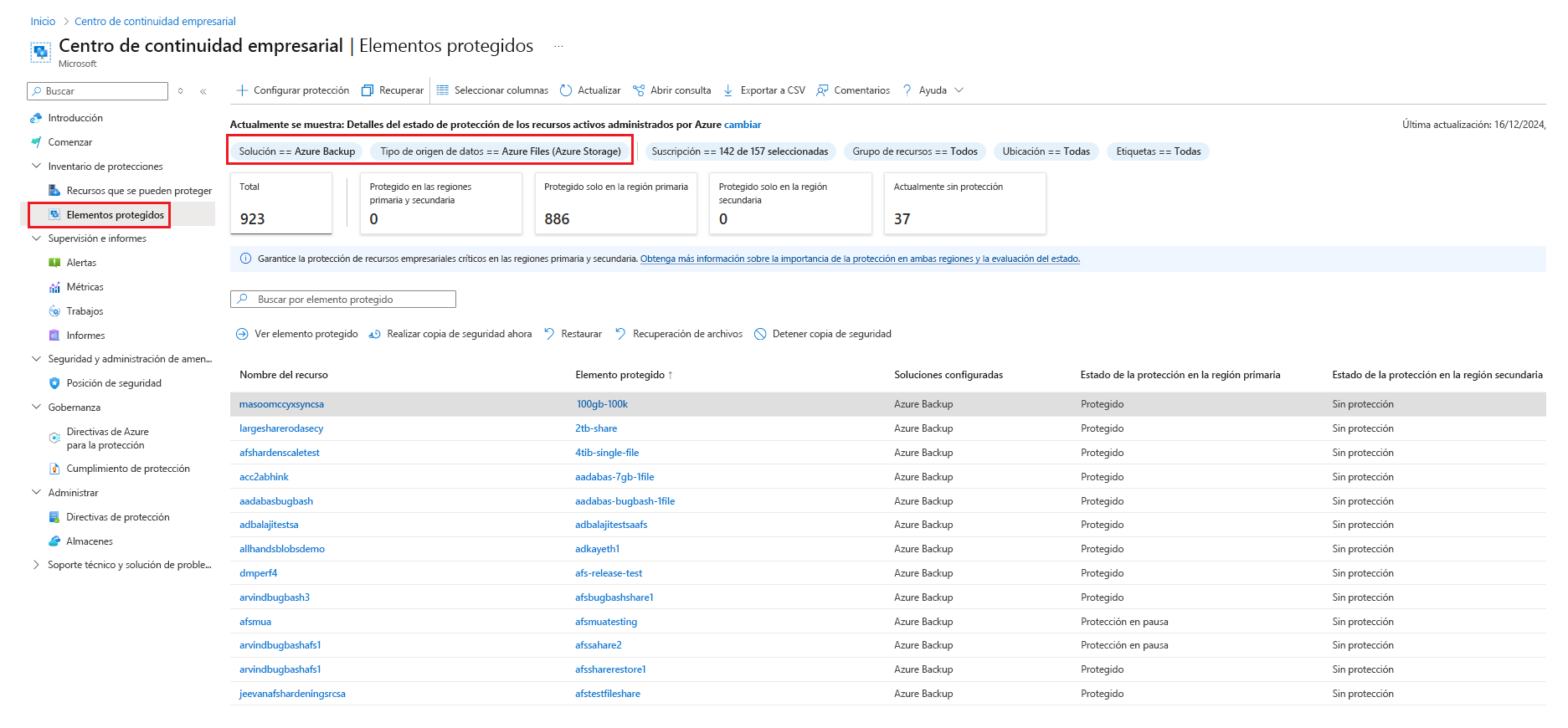Viewport: 1568px width, 728px height.
Task: Click the Métricas chart icon
Action: 54,287
